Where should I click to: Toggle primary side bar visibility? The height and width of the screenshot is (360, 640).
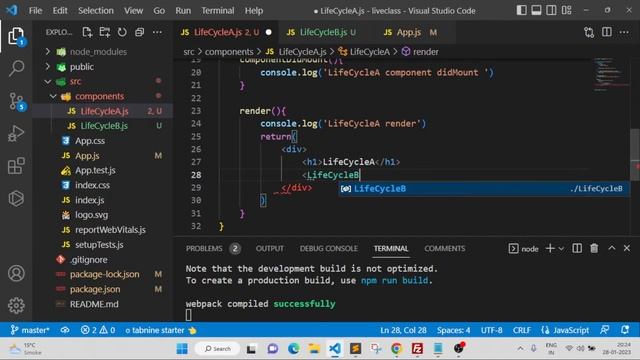point(522,10)
